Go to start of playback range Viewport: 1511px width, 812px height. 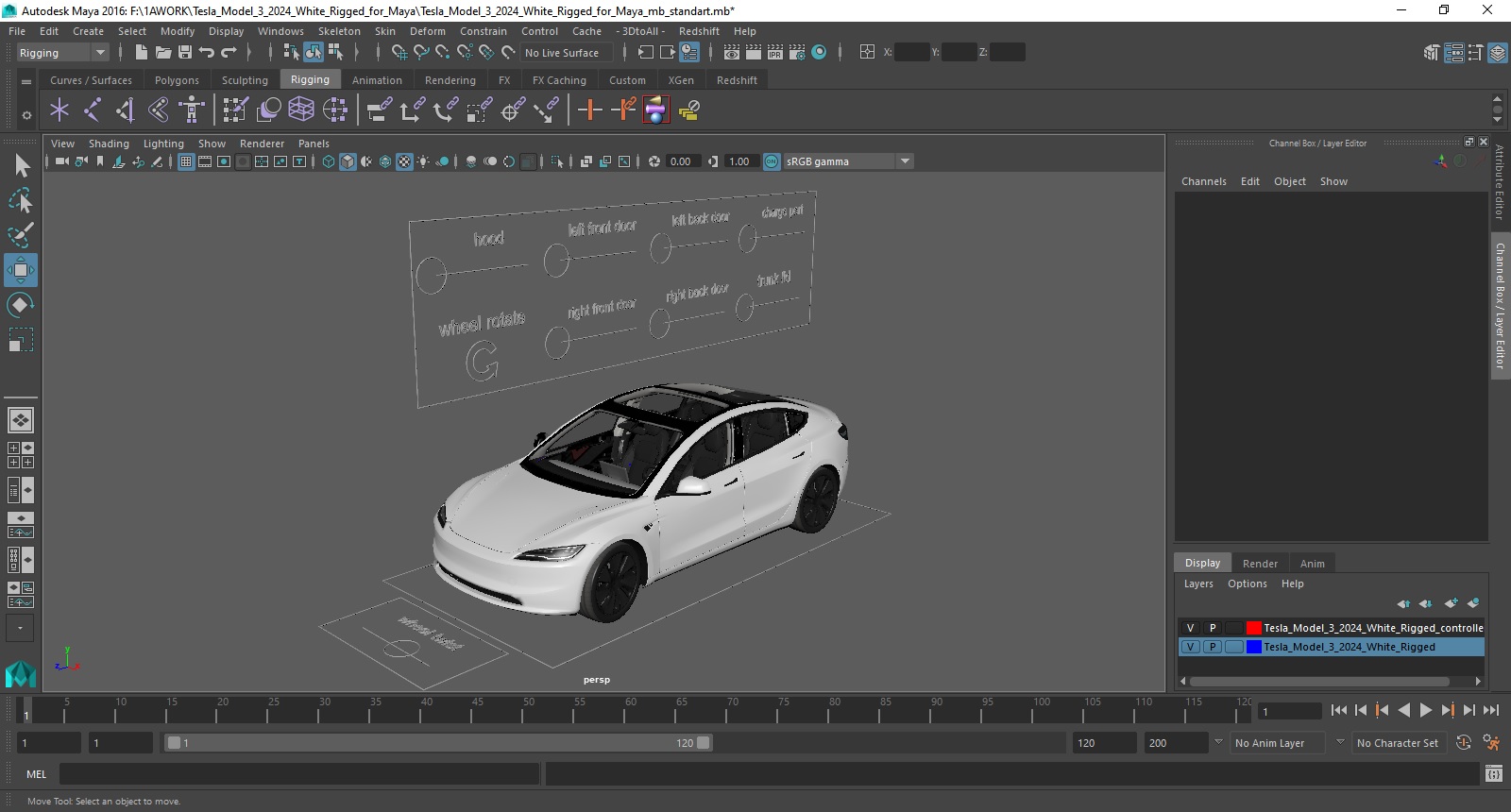tap(1339, 710)
